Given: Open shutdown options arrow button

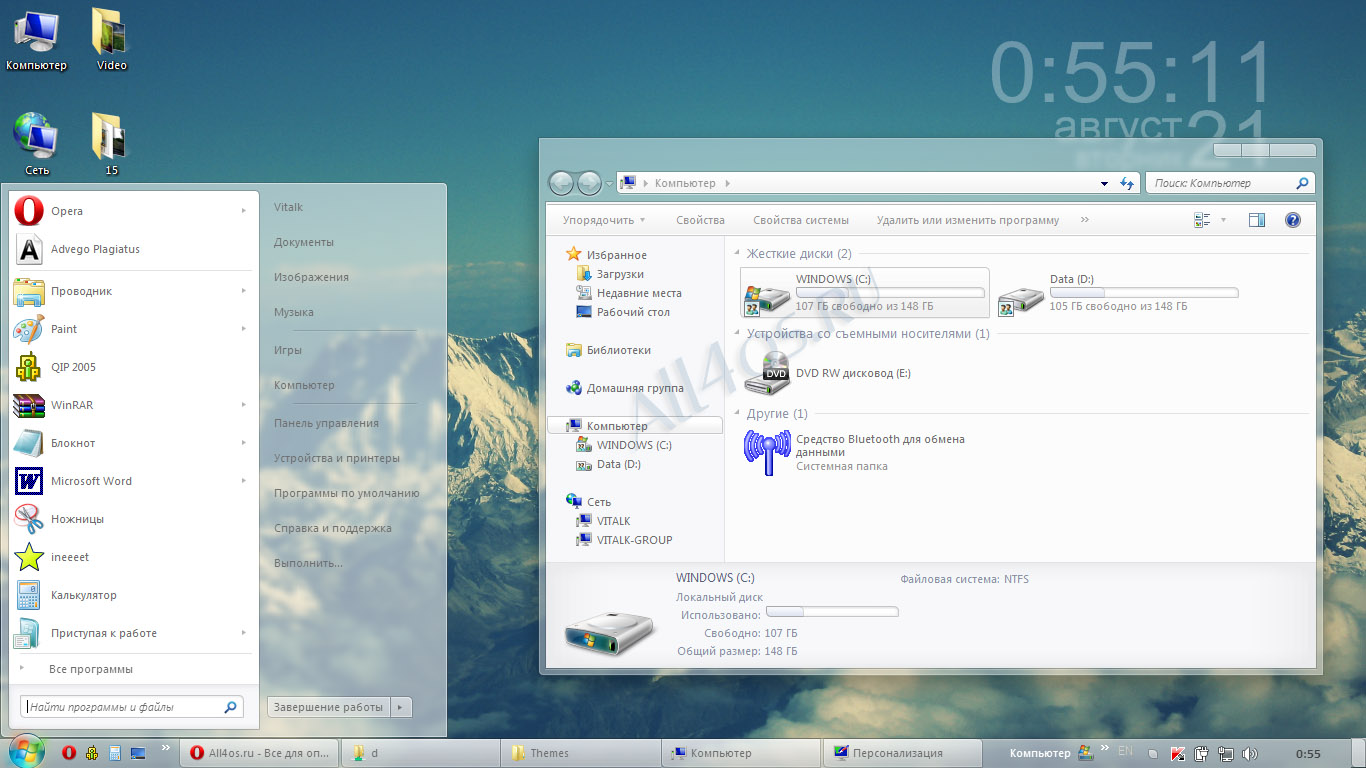Looking at the screenshot, I should pos(399,707).
